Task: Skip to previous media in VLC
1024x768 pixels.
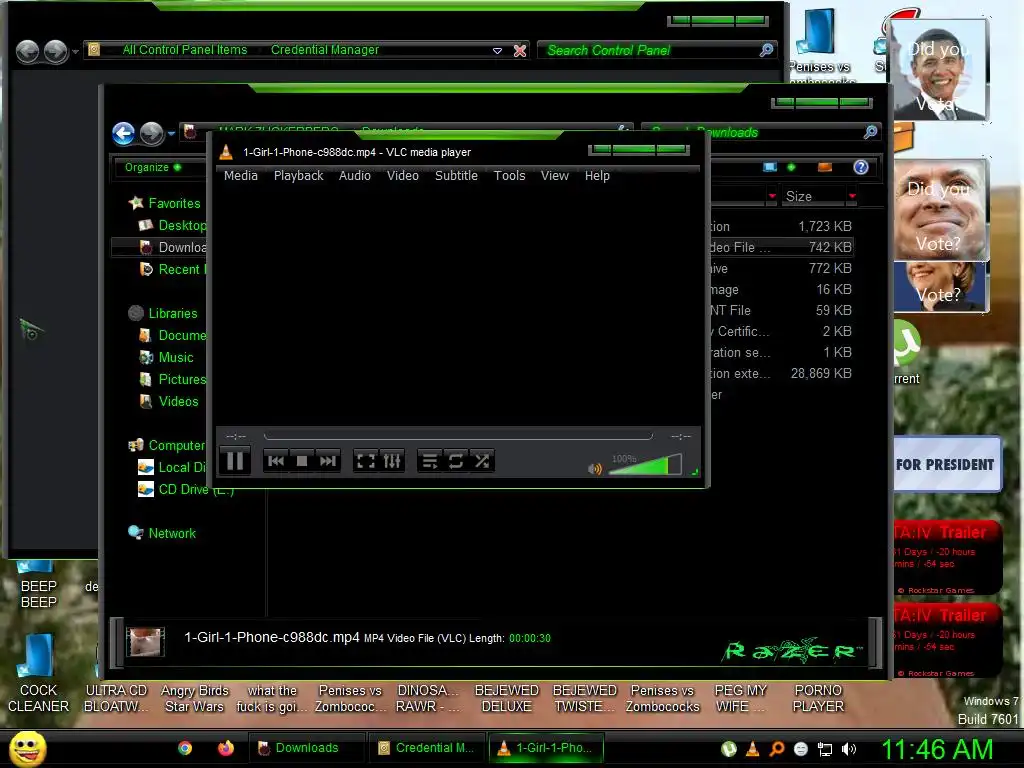Action: click(276, 461)
